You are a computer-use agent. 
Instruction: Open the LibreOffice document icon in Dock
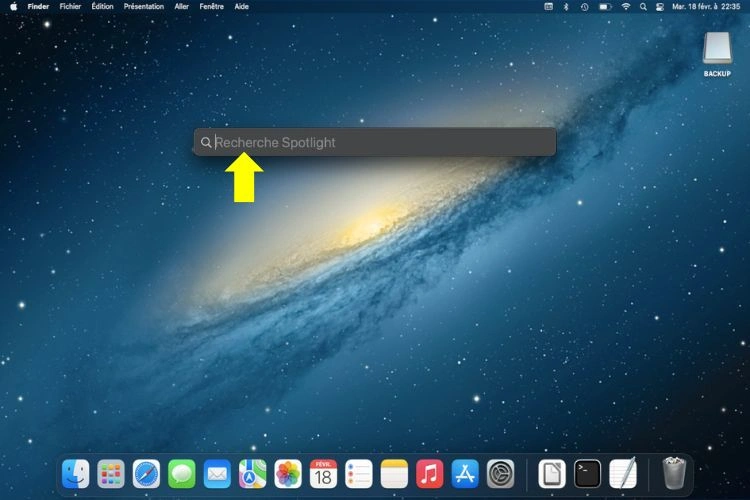tap(552, 474)
